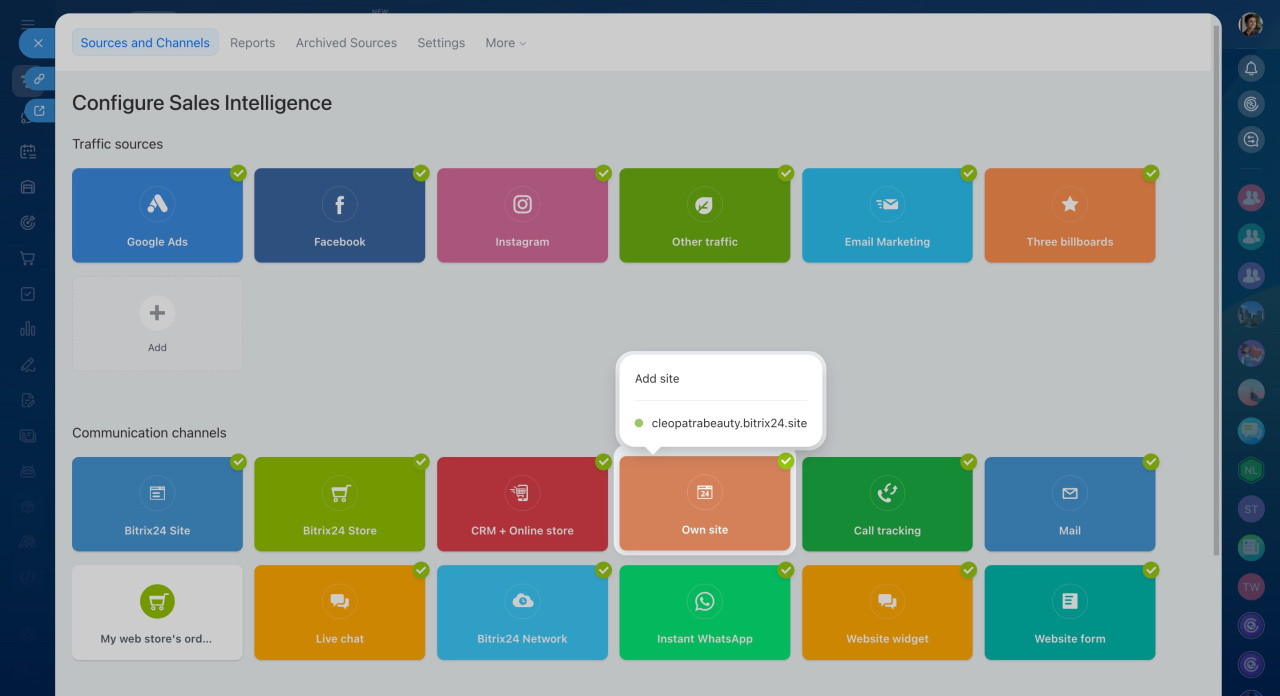Select cleopatrabeauty.bitrix24.site in the popup
Screen dimensions: 1280x696
pyautogui.click(x=728, y=423)
